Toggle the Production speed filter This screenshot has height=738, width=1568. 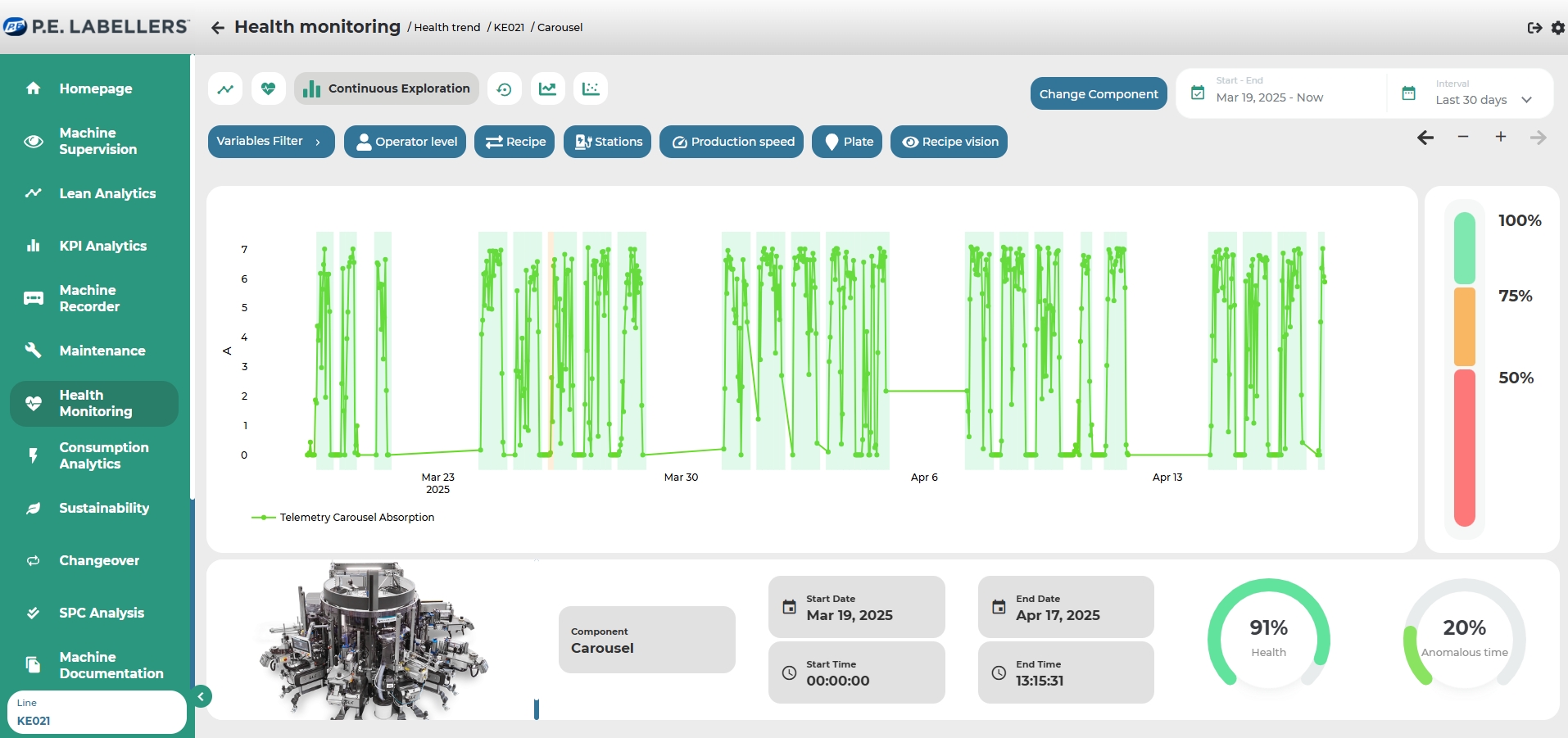click(732, 142)
